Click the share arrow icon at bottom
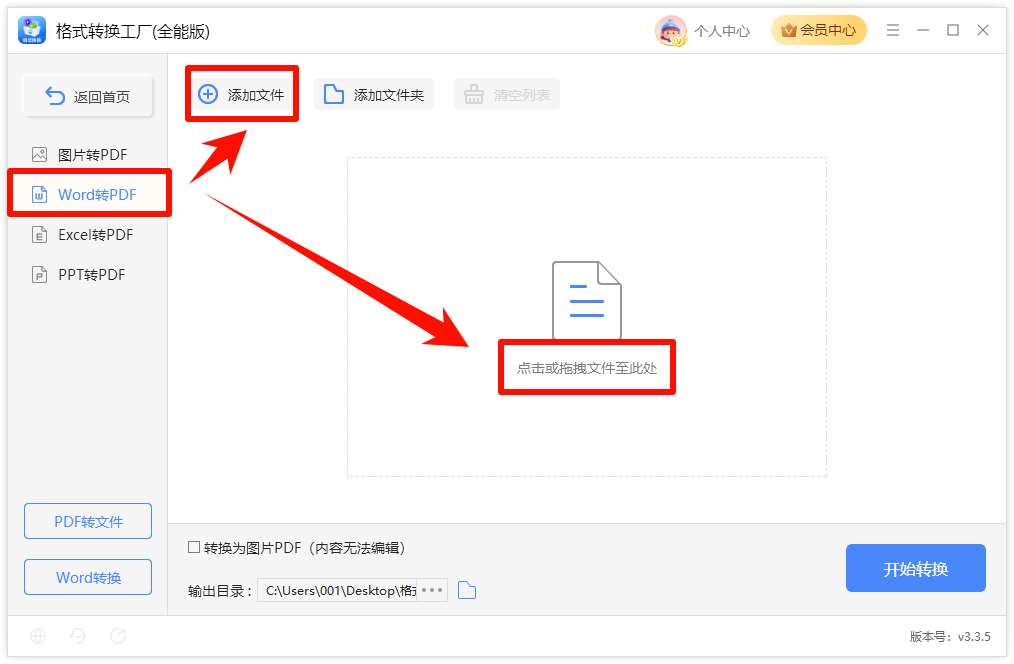1014x664 pixels. tap(118, 636)
